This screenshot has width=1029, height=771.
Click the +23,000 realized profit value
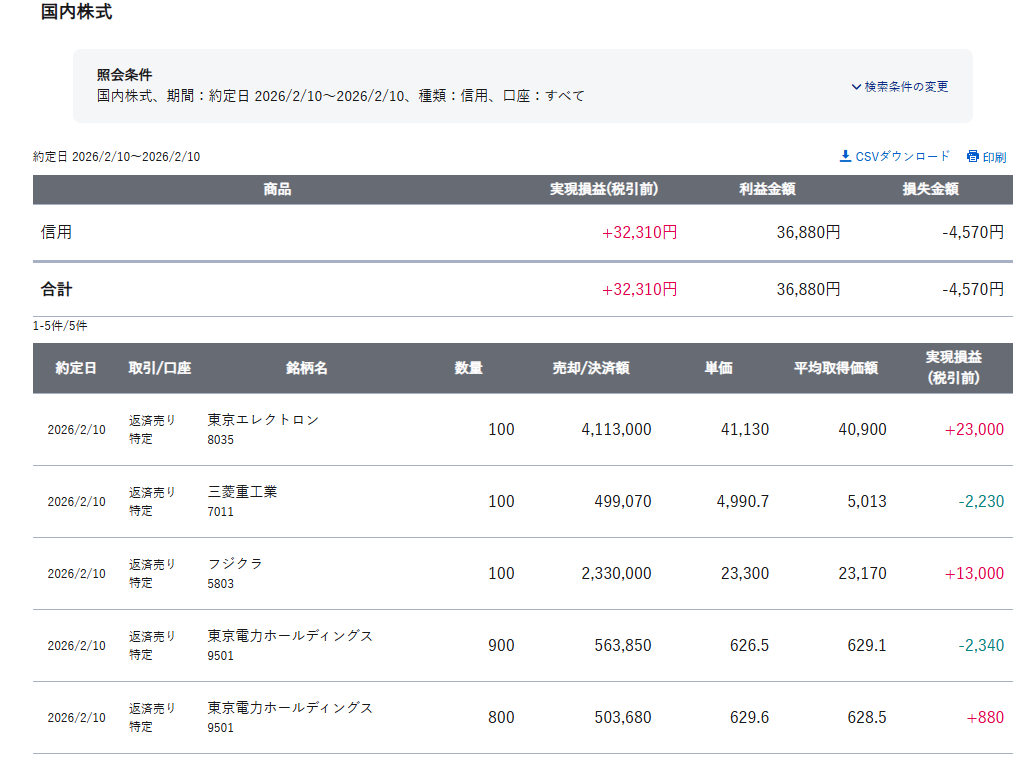[973, 430]
